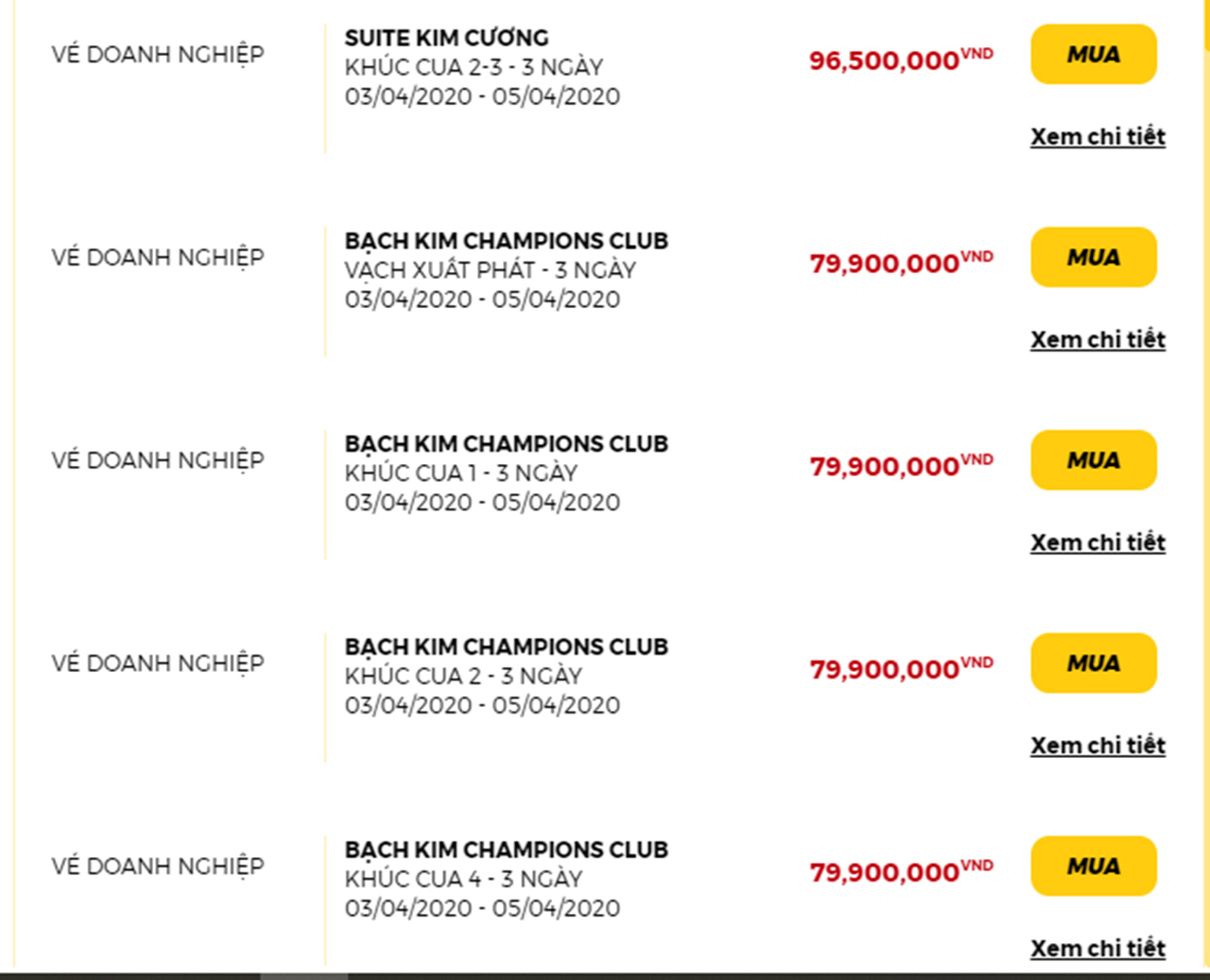This screenshot has width=1210, height=980.
Task: Buy the Suite Kim Cương ticket
Action: [x=1093, y=55]
